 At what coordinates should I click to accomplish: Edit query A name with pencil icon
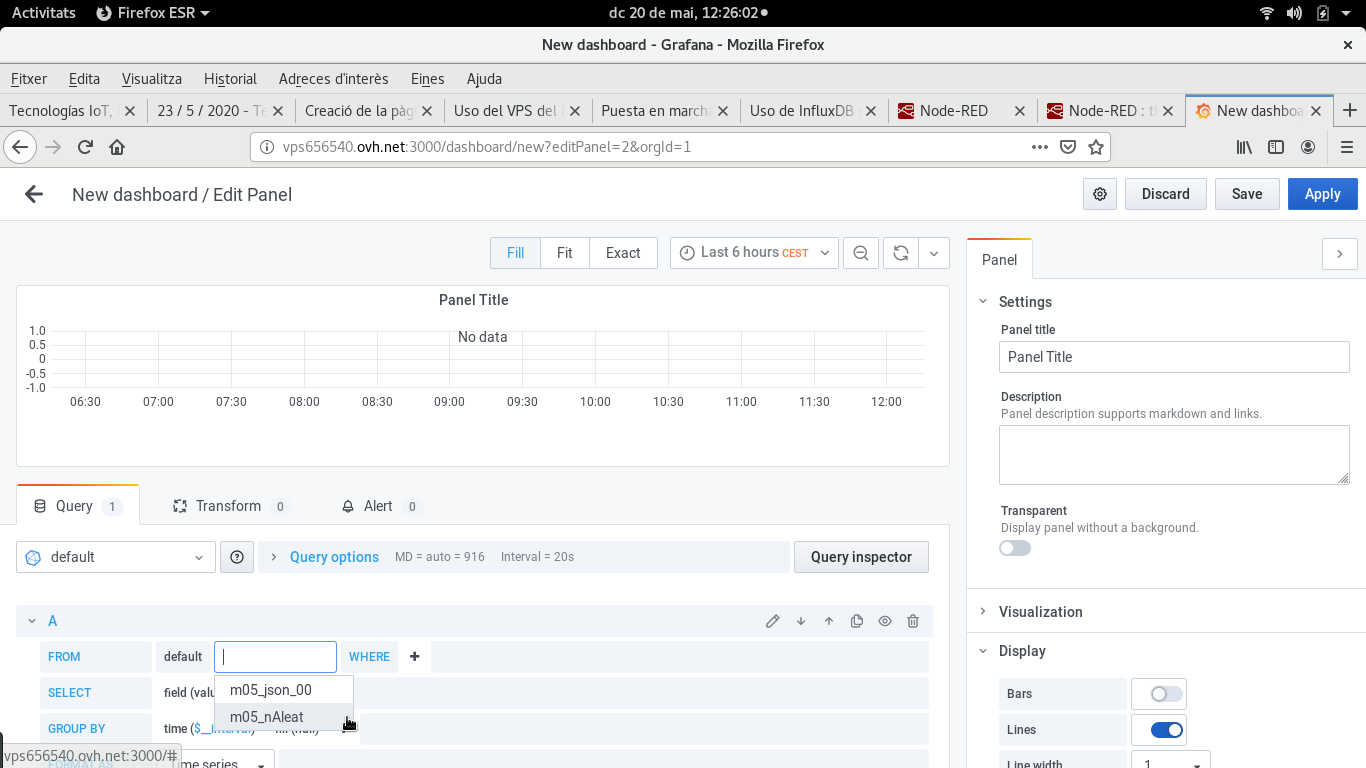773,621
